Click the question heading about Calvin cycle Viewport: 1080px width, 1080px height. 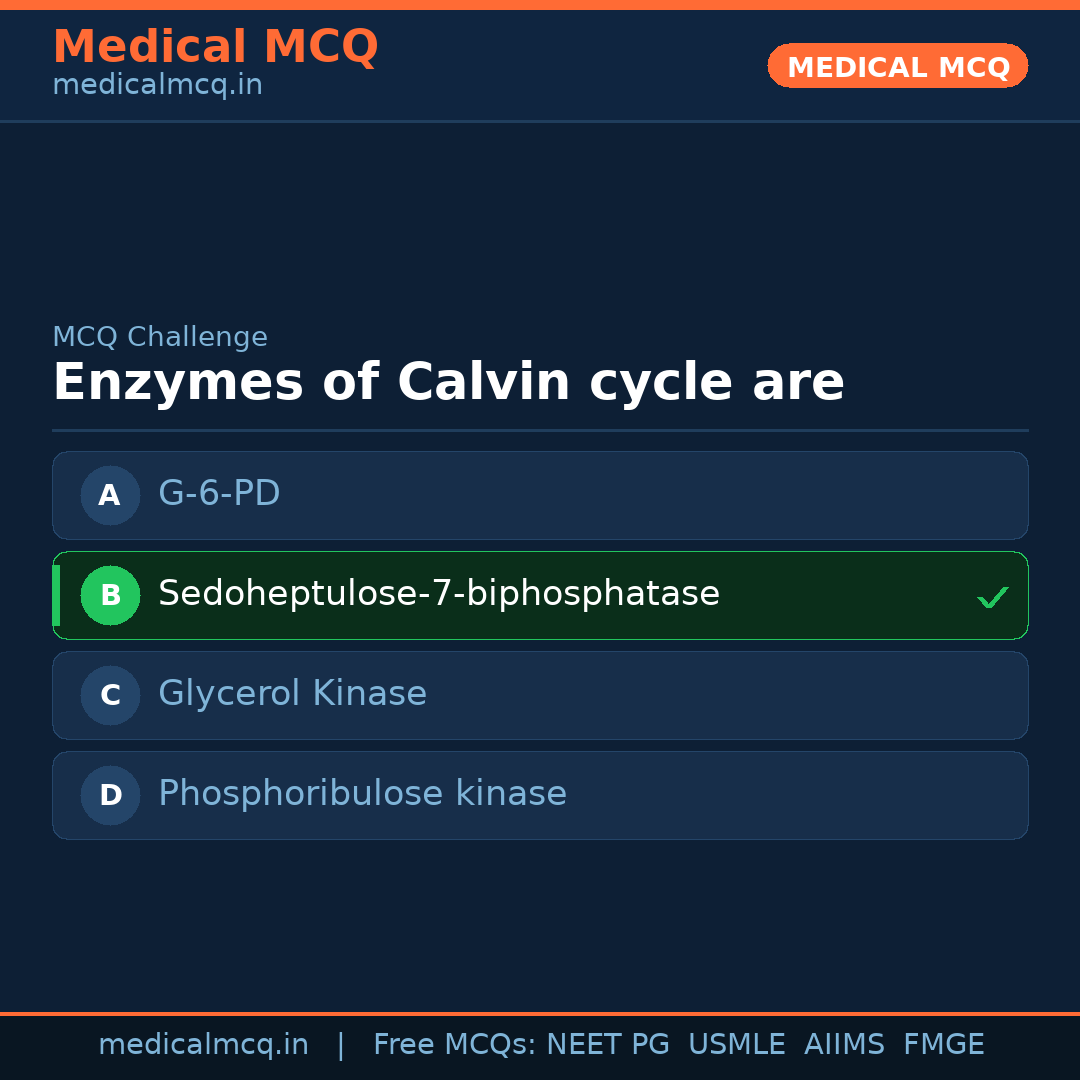[x=448, y=382]
